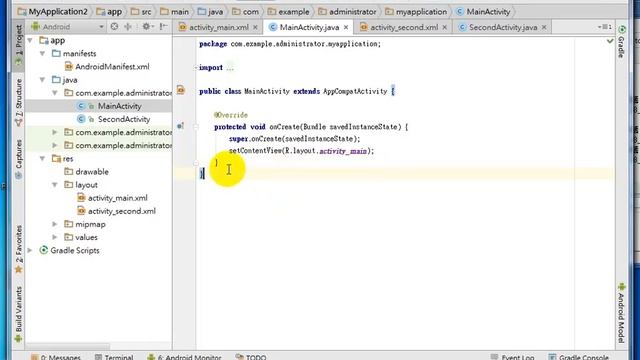Expand the Gradle Scripts node

(x=30, y=250)
